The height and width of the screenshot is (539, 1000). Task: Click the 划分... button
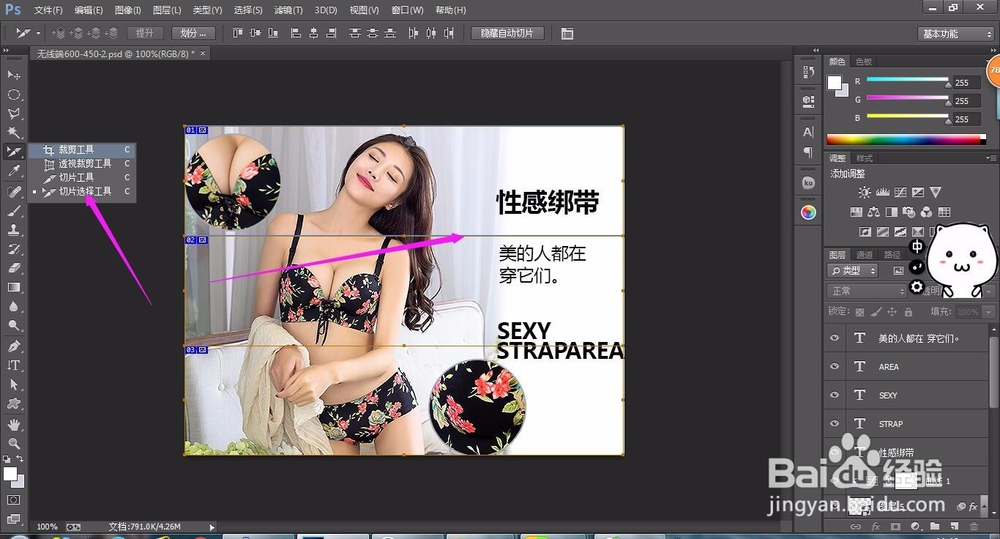(x=193, y=33)
